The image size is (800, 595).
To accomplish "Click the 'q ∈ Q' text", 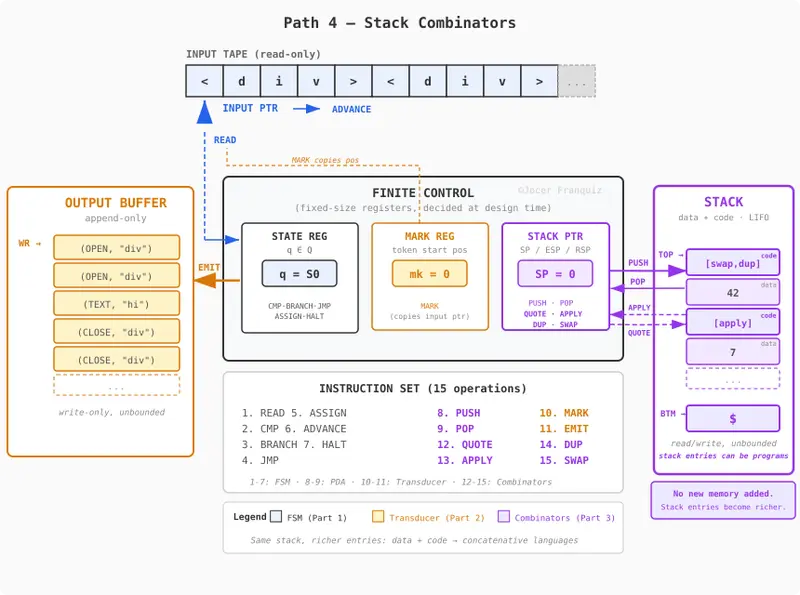I will (299, 250).
